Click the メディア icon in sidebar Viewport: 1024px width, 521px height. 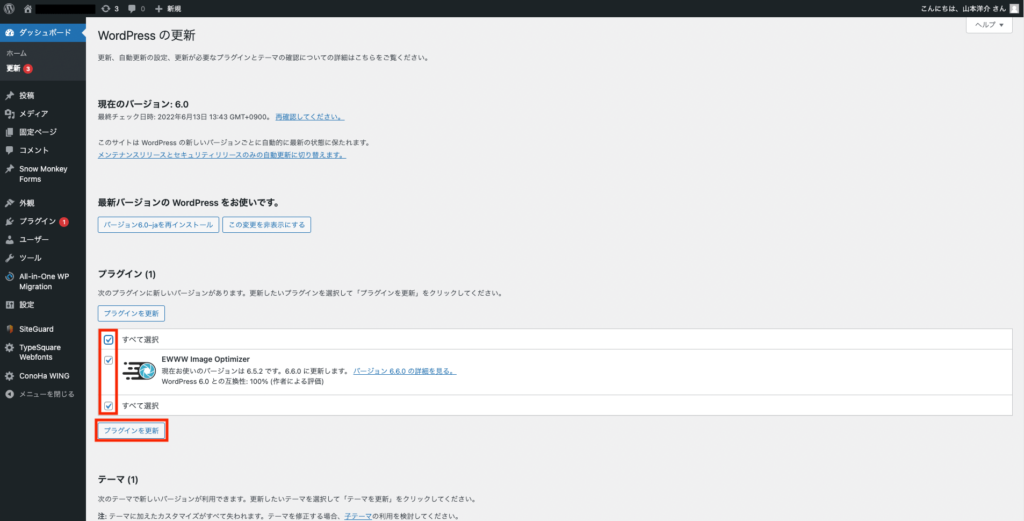pos(9,114)
